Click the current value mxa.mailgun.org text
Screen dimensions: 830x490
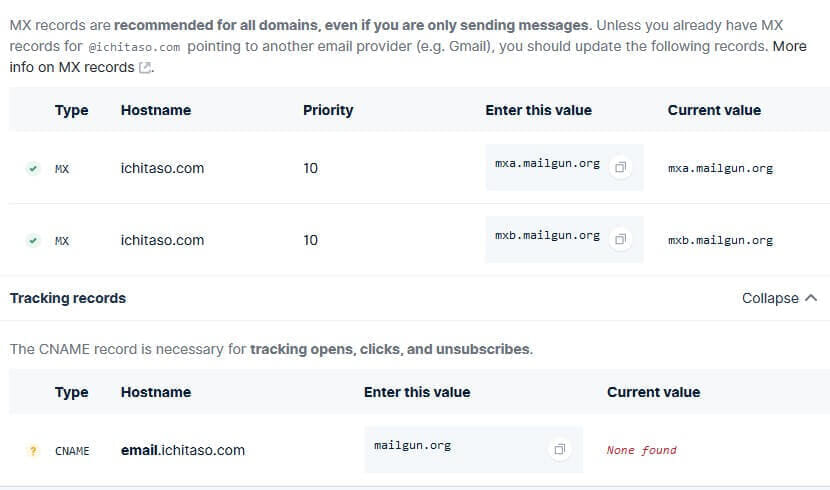click(720, 168)
